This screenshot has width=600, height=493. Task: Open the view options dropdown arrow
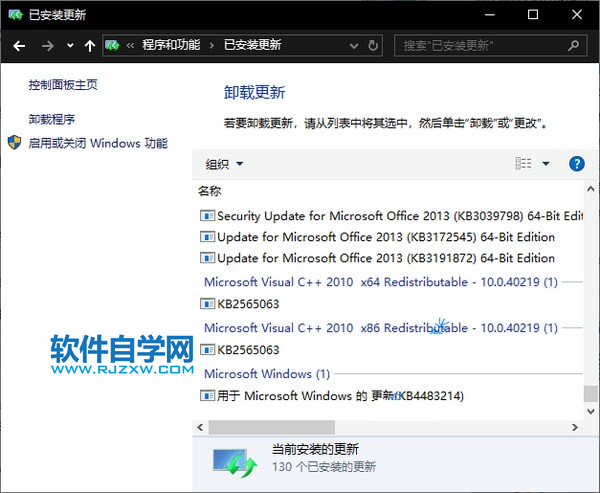pyautogui.click(x=546, y=164)
